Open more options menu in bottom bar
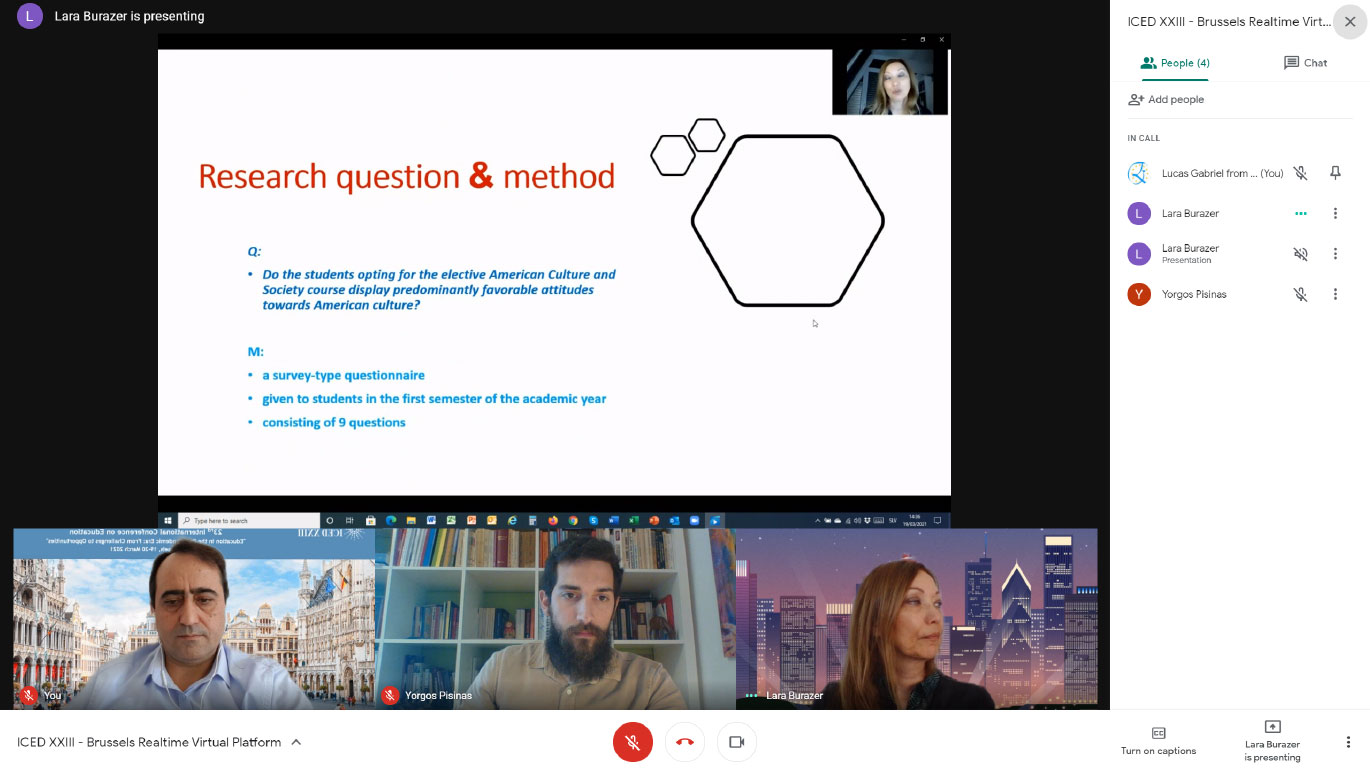 pyautogui.click(x=1348, y=742)
